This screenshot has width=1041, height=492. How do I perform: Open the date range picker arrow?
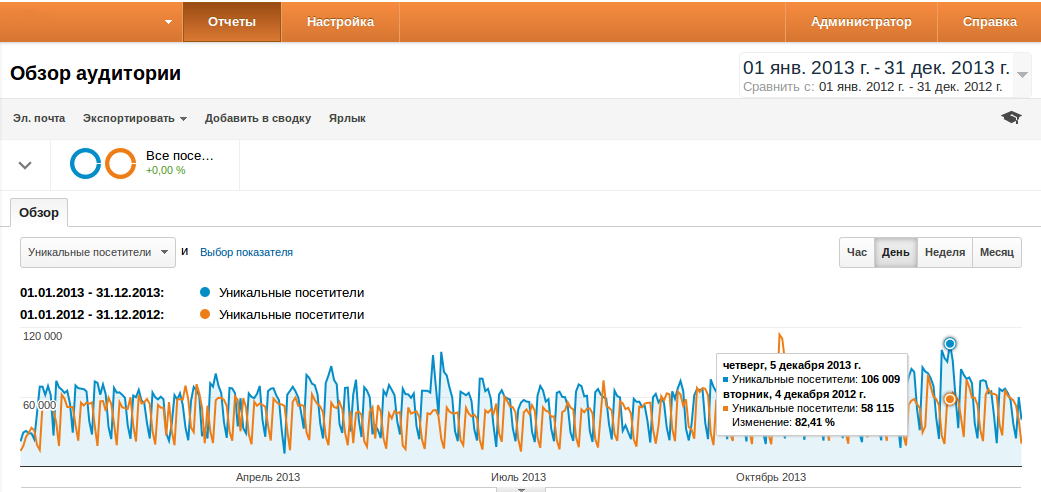(1022, 75)
